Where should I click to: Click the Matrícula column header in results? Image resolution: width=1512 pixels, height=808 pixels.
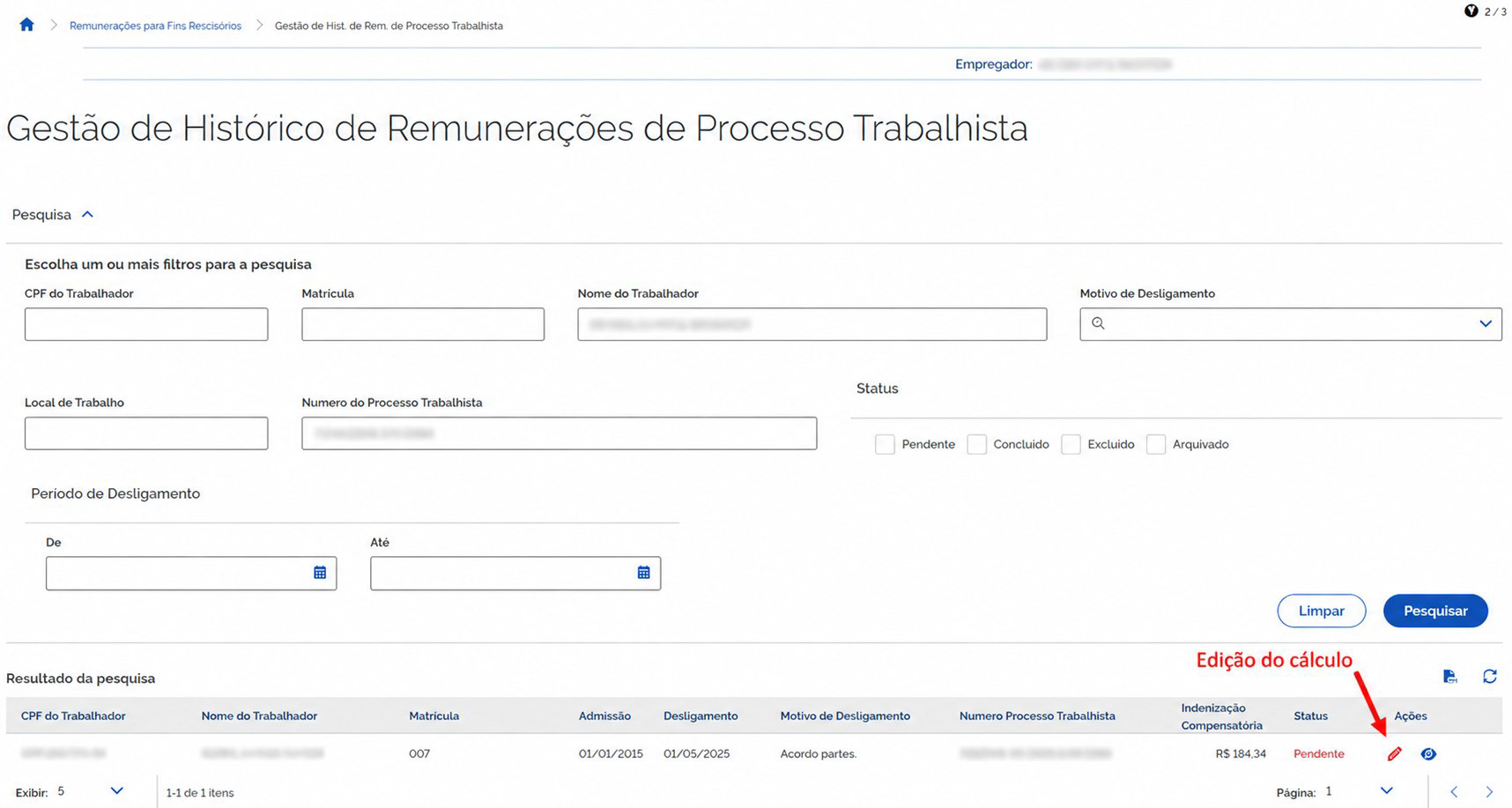(434, 715)
